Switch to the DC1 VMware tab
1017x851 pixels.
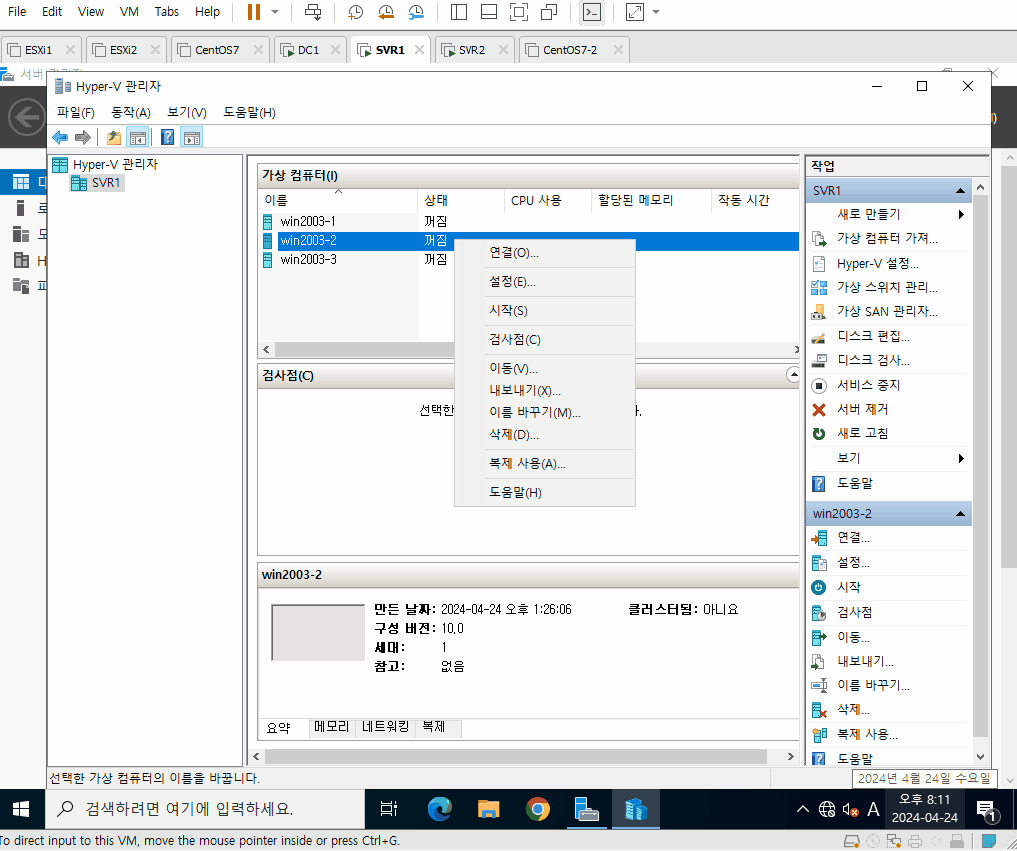coord(308,50)
